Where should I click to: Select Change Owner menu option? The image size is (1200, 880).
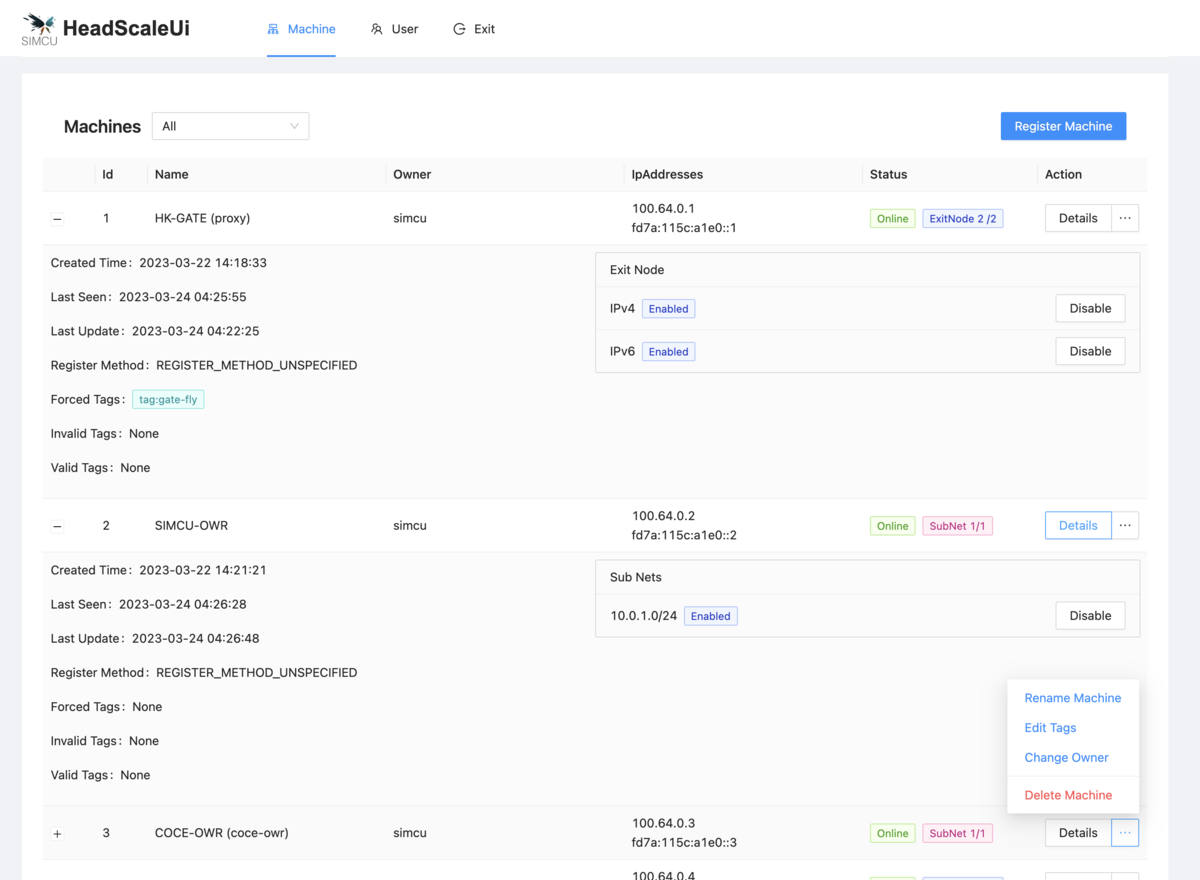[1066, 758]
